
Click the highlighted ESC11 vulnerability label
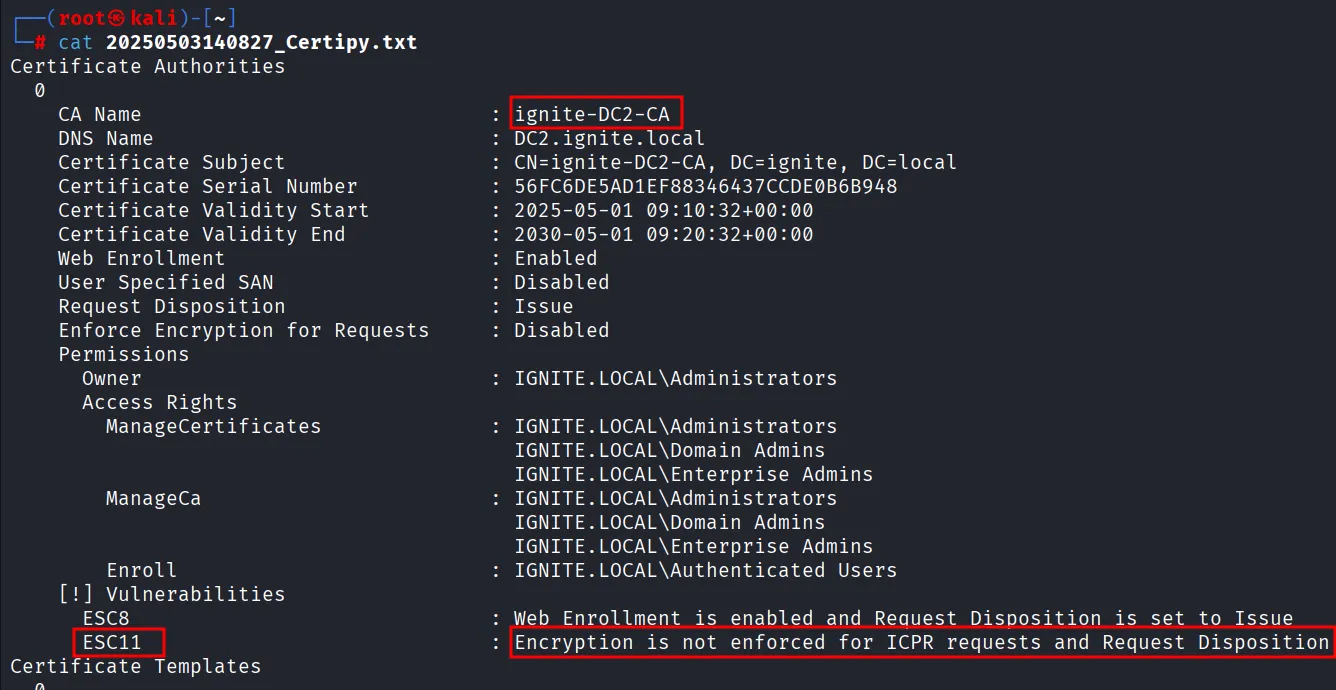pyautogui.click(x=119, y=642)
